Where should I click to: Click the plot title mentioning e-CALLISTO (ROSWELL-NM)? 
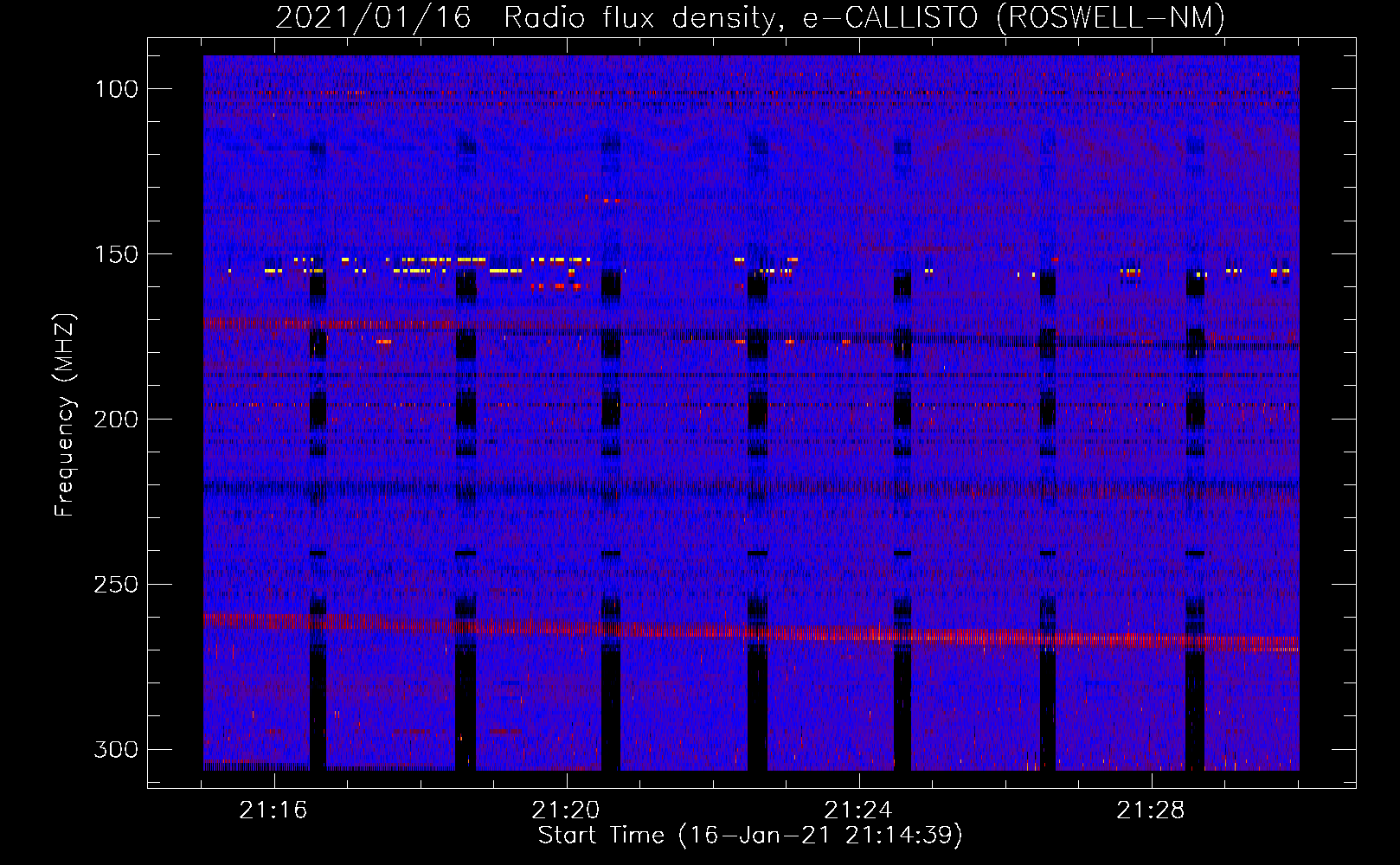(750, 17)
